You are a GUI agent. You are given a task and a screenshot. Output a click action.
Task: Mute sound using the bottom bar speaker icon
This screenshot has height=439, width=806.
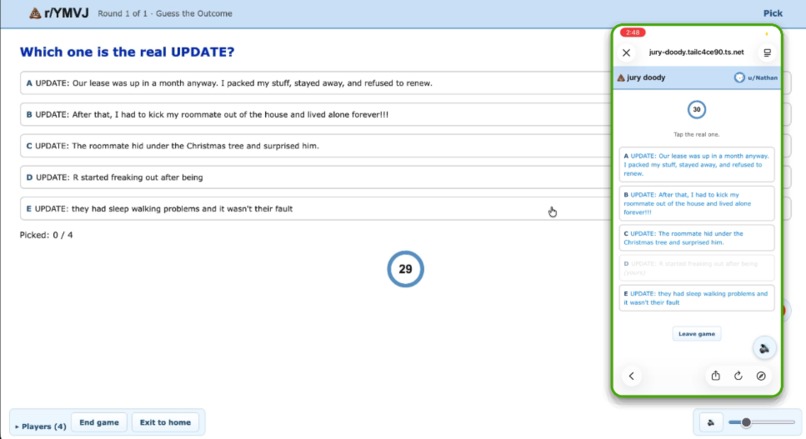711,423
